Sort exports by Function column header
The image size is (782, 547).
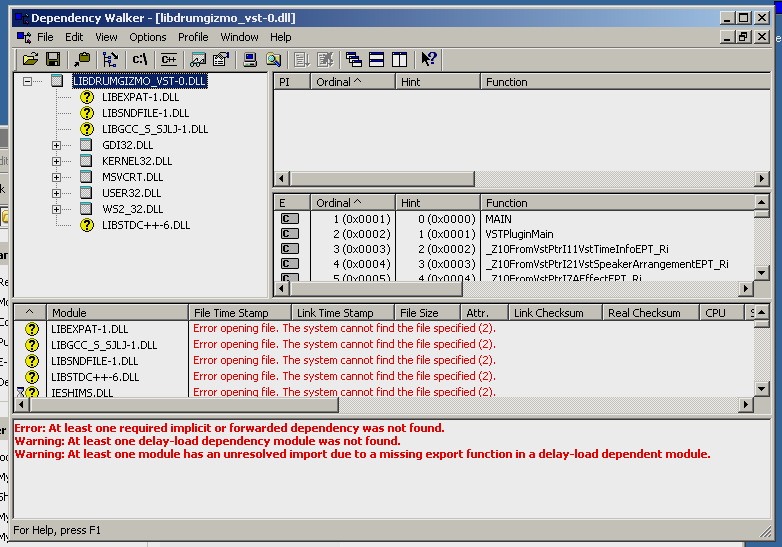pos(617,203)
